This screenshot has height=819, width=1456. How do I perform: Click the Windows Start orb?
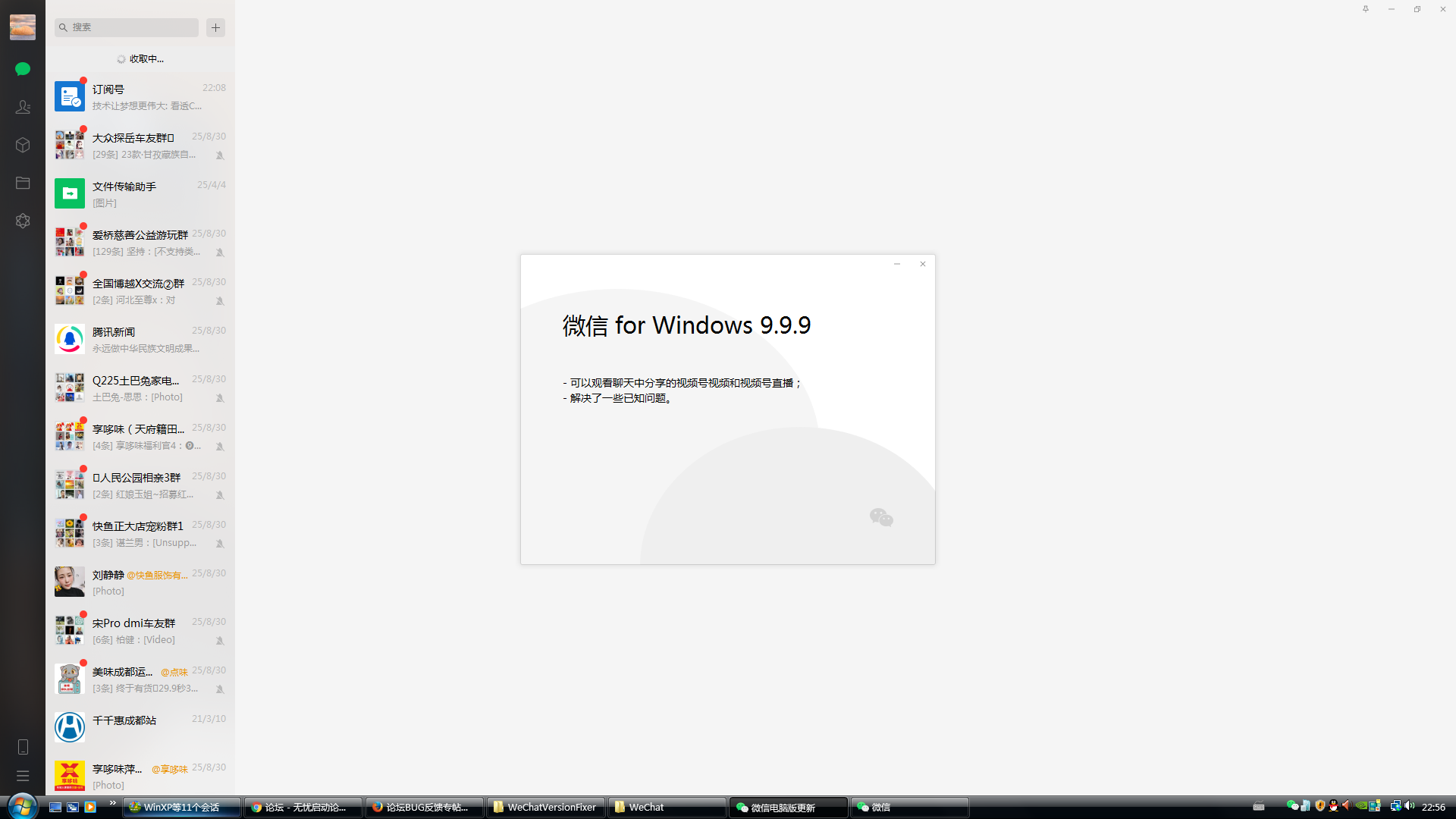pos(21,805)
